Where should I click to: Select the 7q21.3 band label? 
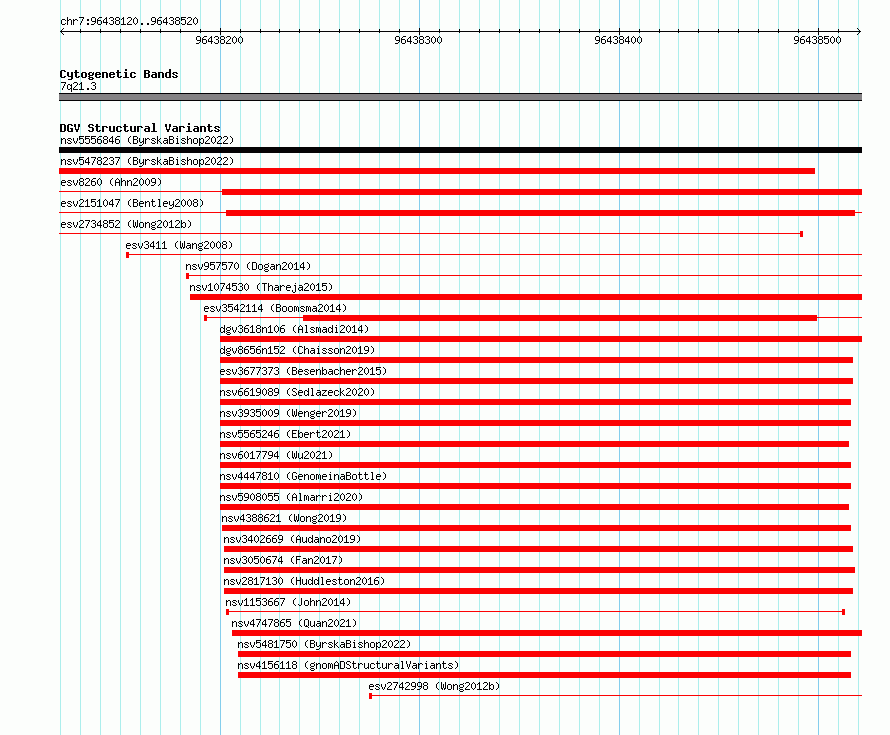point(78,86)
